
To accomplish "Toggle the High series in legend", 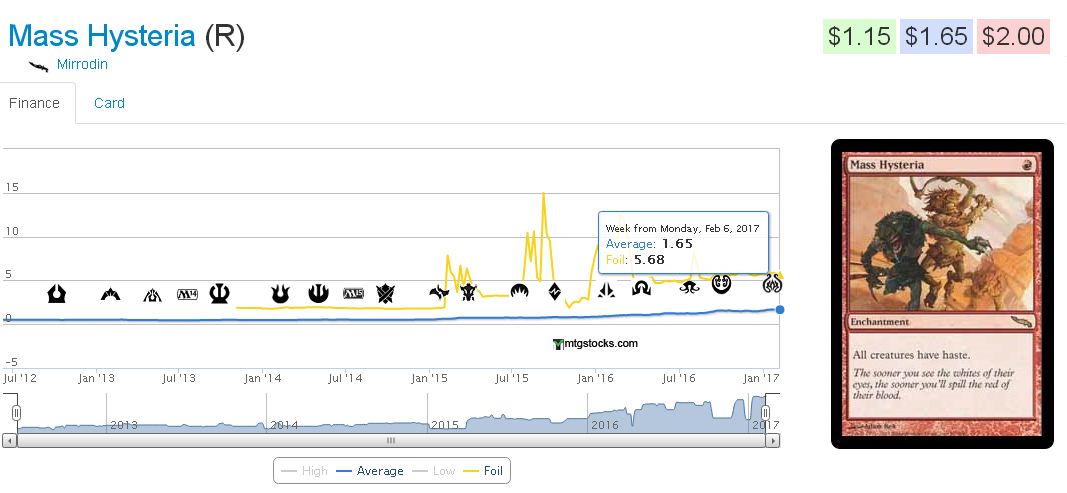I will coord(304,471).
